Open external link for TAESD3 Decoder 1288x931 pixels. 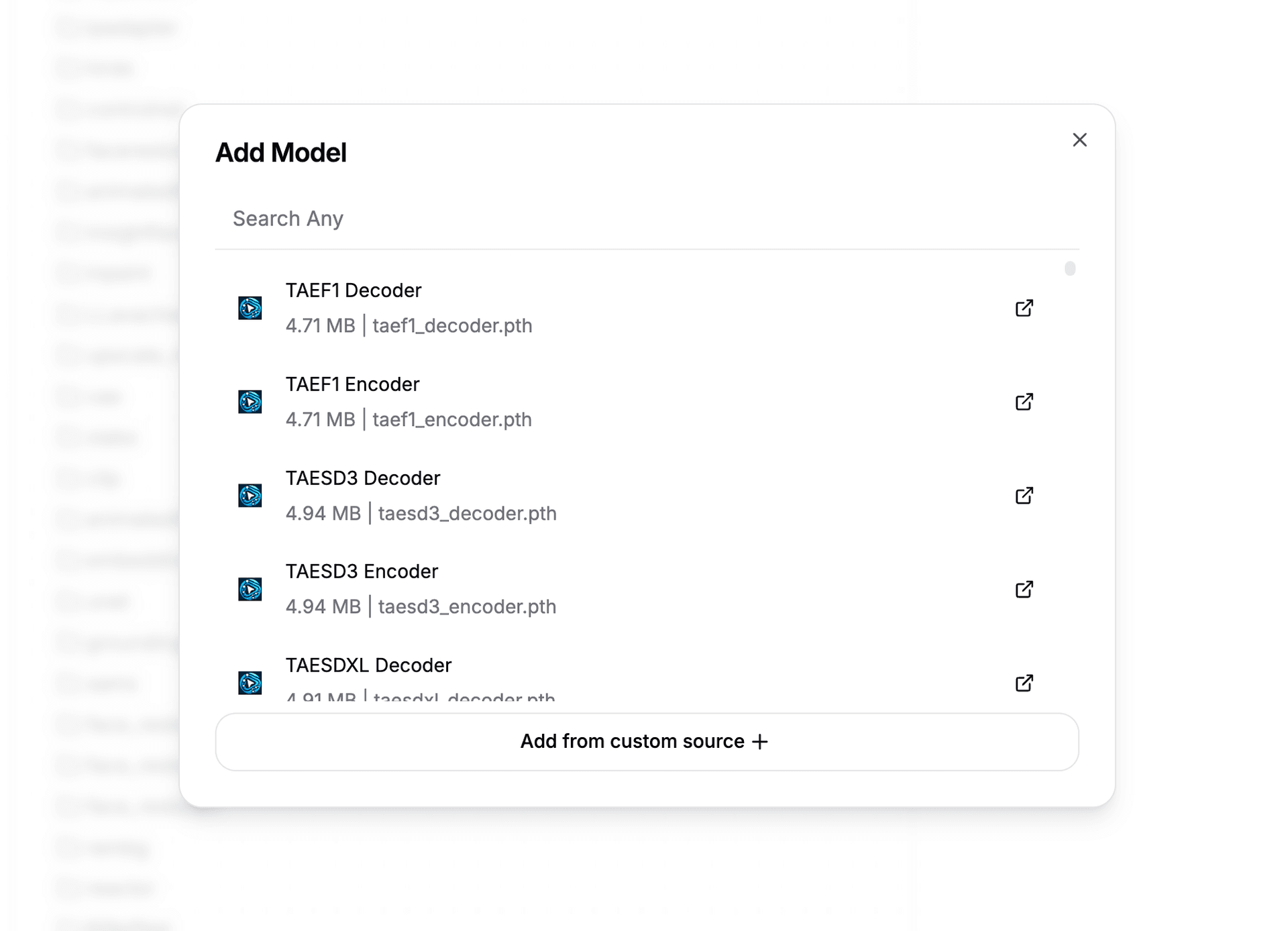[1024, 496]
